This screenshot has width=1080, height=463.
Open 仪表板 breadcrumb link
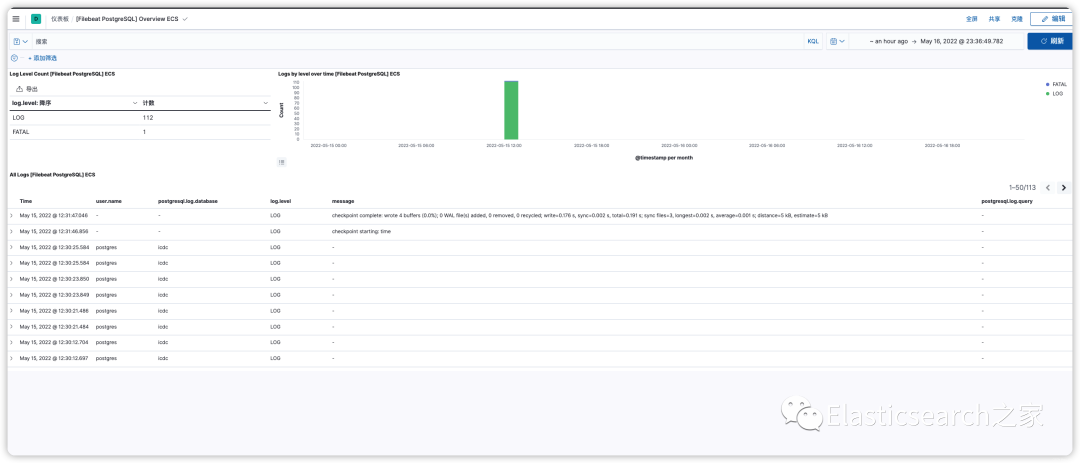59,19
